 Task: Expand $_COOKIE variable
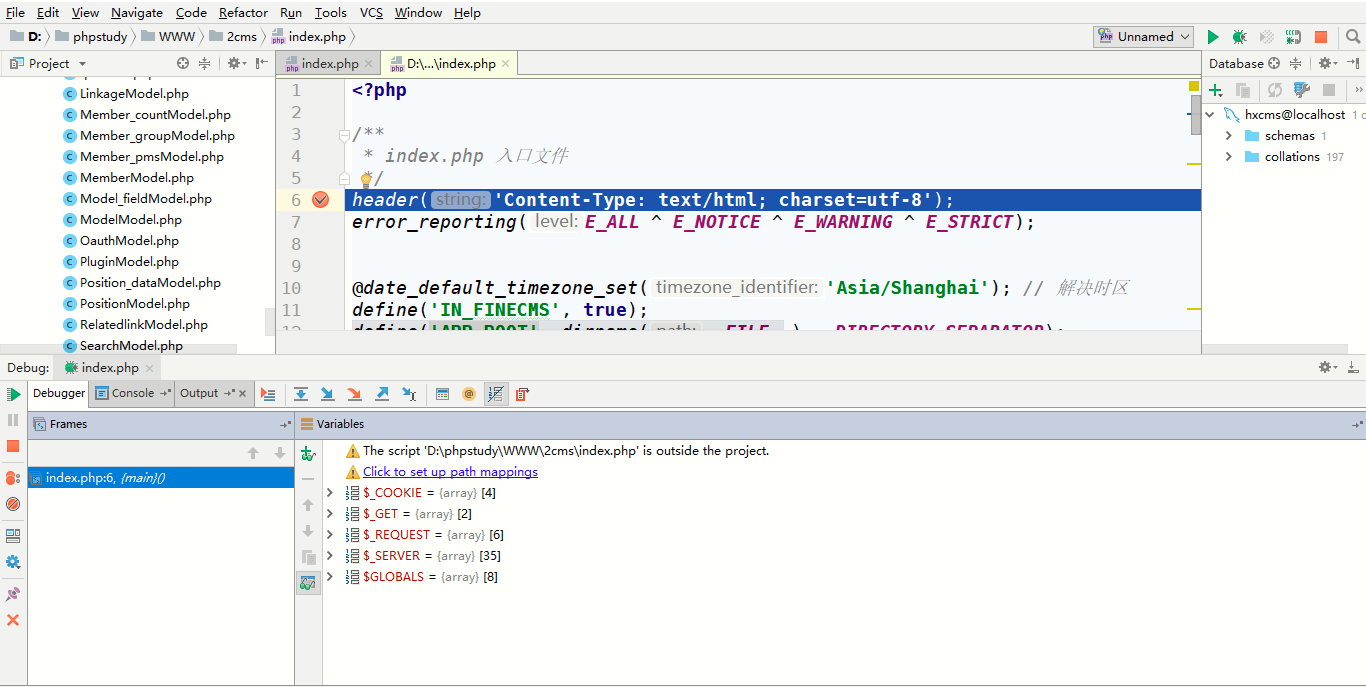coord(330,493)
